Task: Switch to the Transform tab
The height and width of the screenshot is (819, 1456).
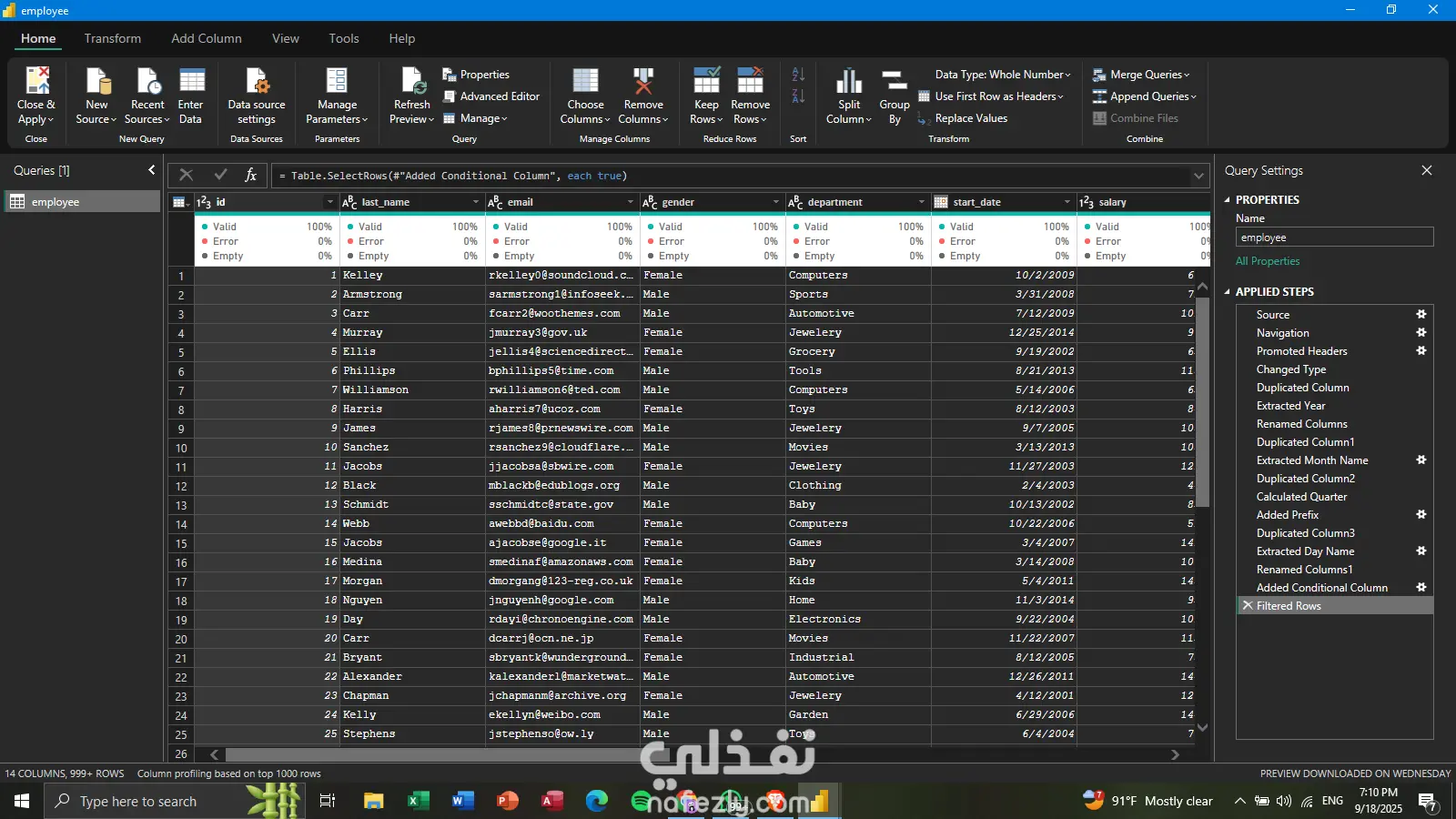Action: pyautogui.click(x=113, y=38)
